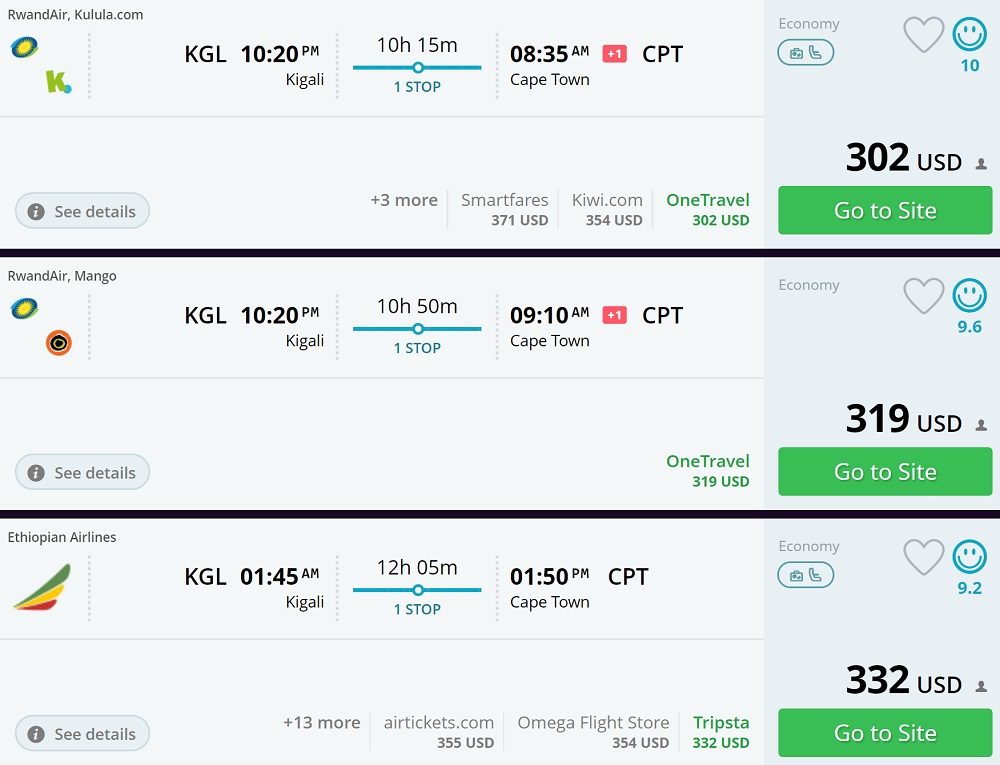Viewport: 1000px width, 765px height.
Task: Expand See details for Ethiopian Airlines flight
Action: (x=82, y=733)
